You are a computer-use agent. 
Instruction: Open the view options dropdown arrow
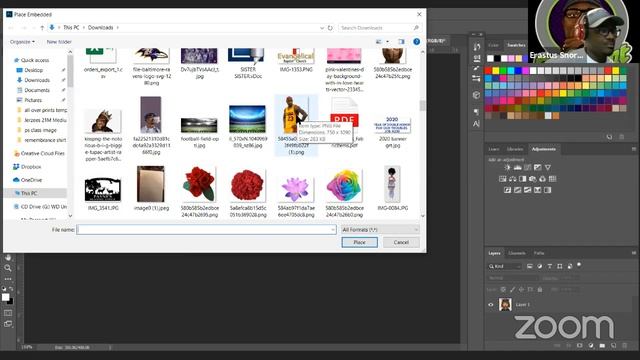(387, 42)
